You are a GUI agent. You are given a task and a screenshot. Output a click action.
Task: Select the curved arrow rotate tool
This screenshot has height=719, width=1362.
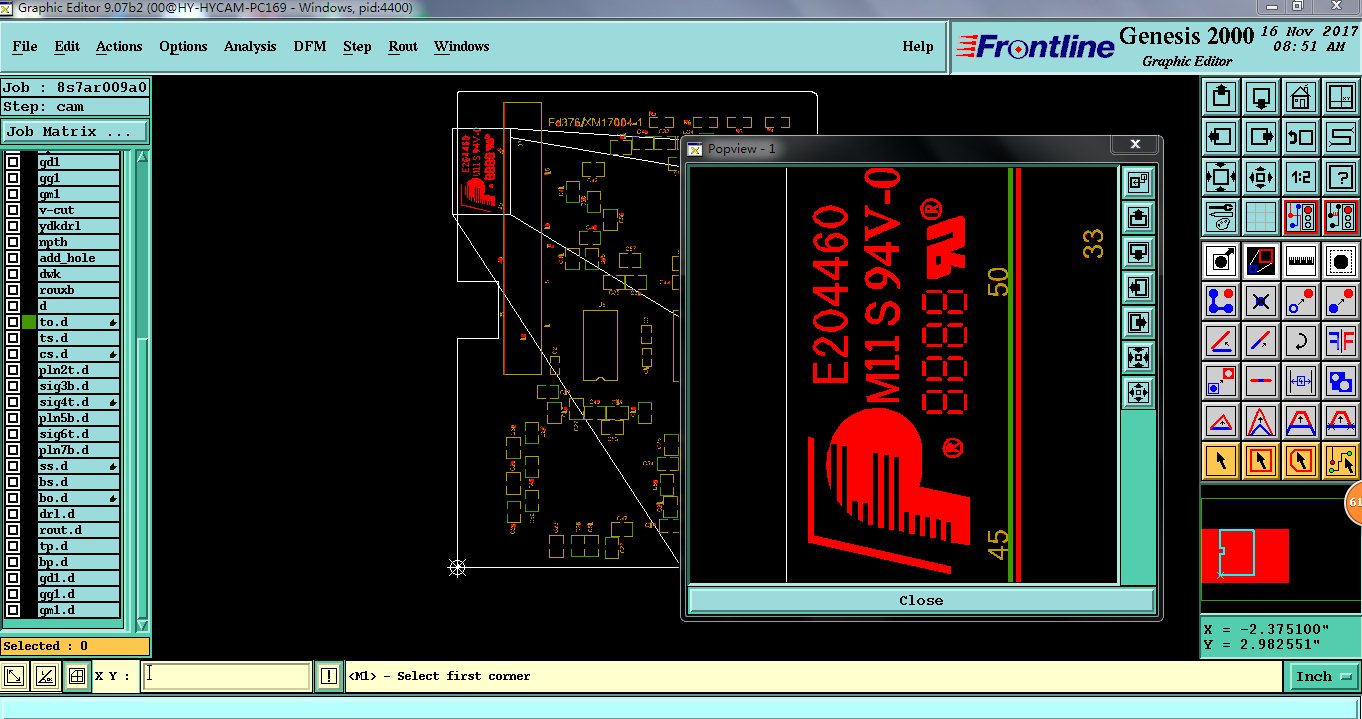click(1301, 341)
